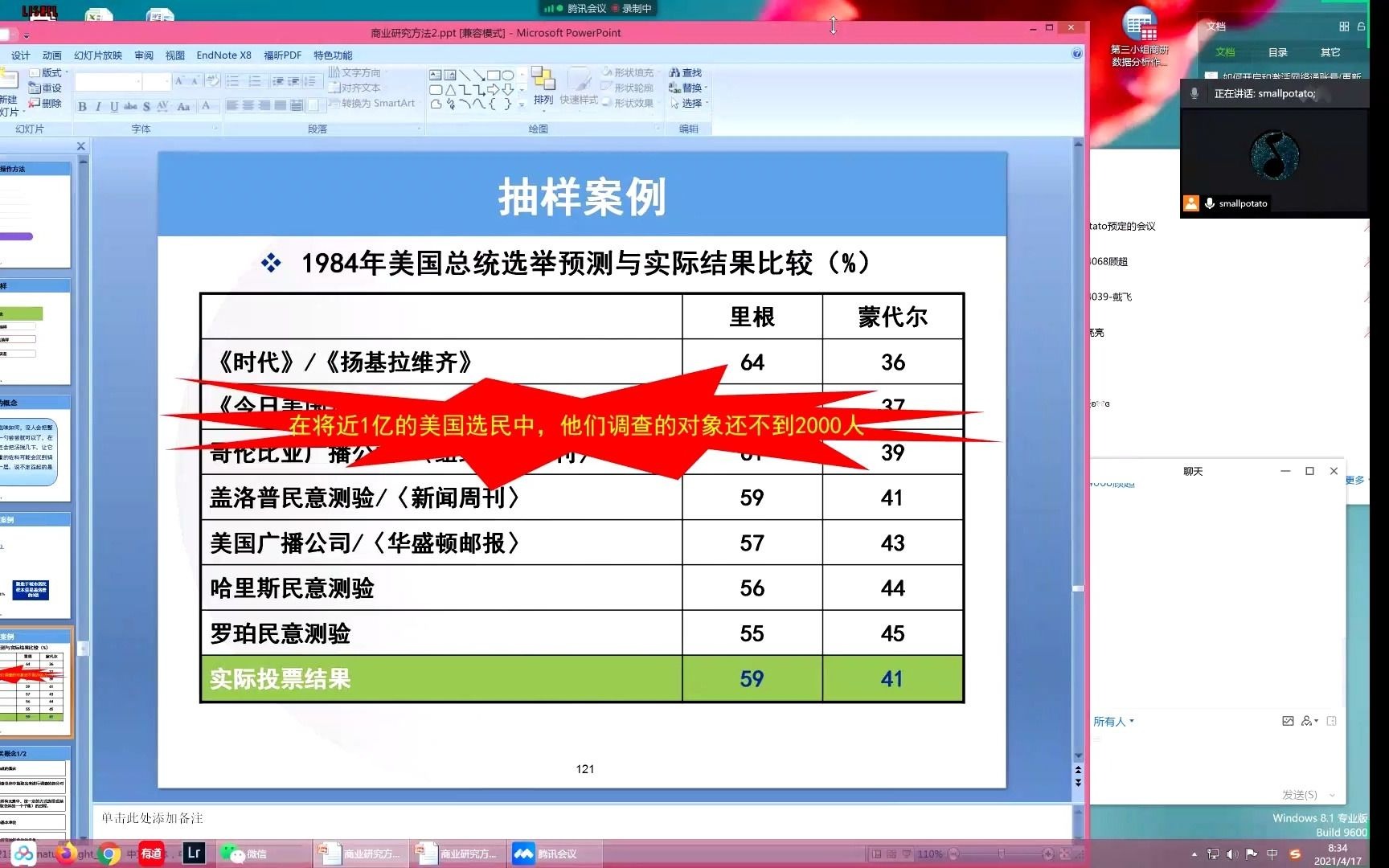Click the bulleted list icon

pos(233,81)
